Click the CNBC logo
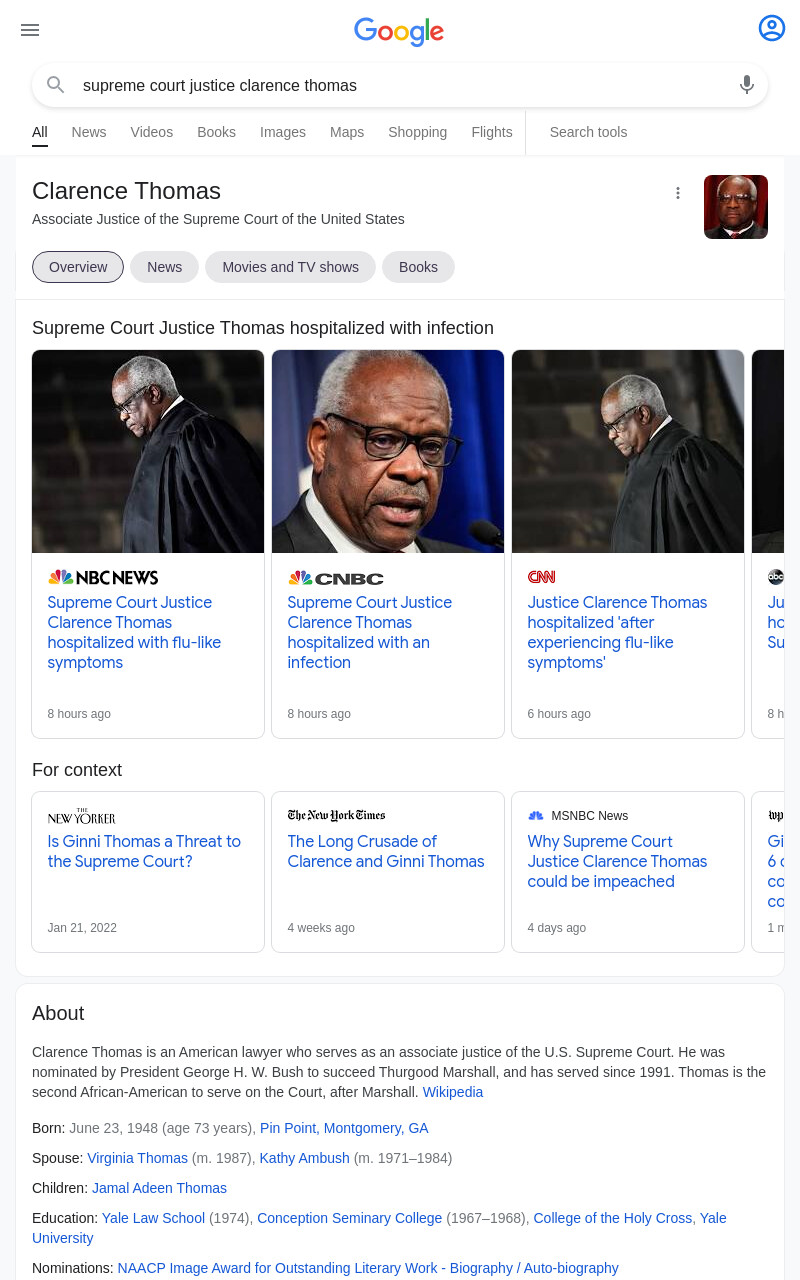800x1280 pixels. pyautogui.click(x=336, y=577)
